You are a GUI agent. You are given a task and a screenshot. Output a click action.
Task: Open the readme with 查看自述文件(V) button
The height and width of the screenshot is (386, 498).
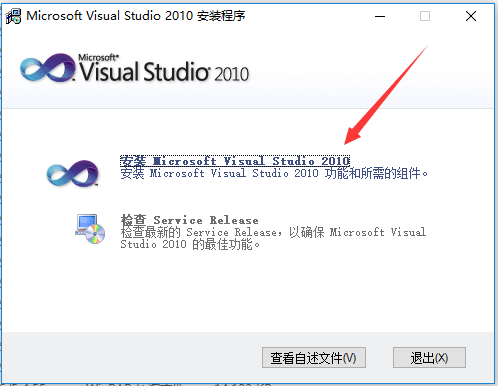point(314,358)
